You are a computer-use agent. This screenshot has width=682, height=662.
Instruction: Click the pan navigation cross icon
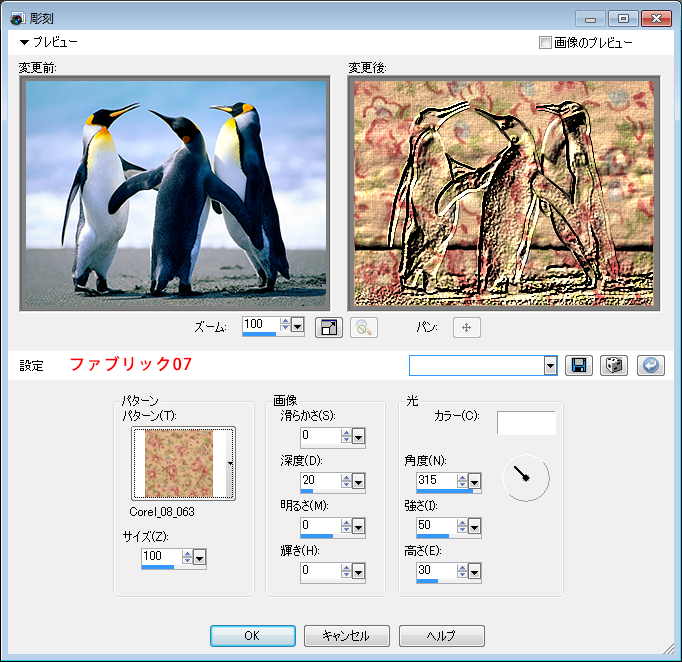coord(467,327)
